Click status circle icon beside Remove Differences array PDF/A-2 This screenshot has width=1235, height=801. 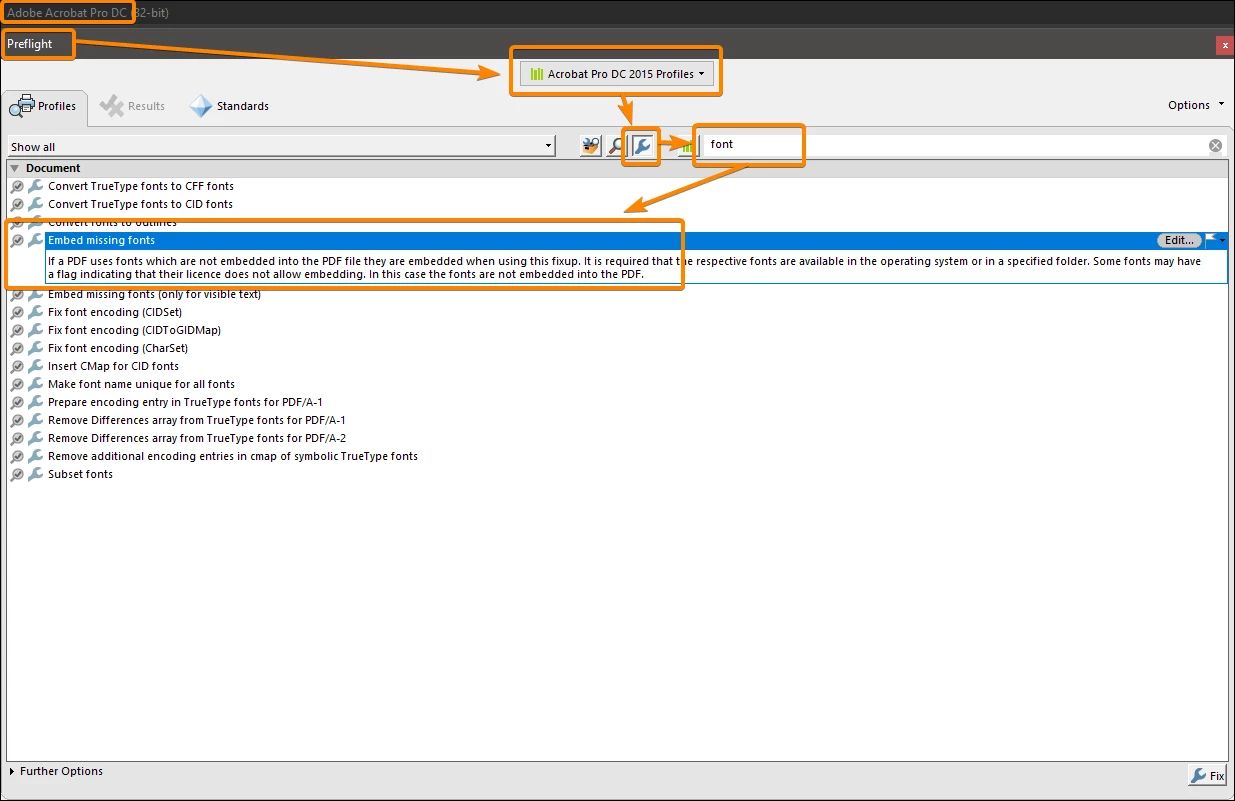pos(17,438)
